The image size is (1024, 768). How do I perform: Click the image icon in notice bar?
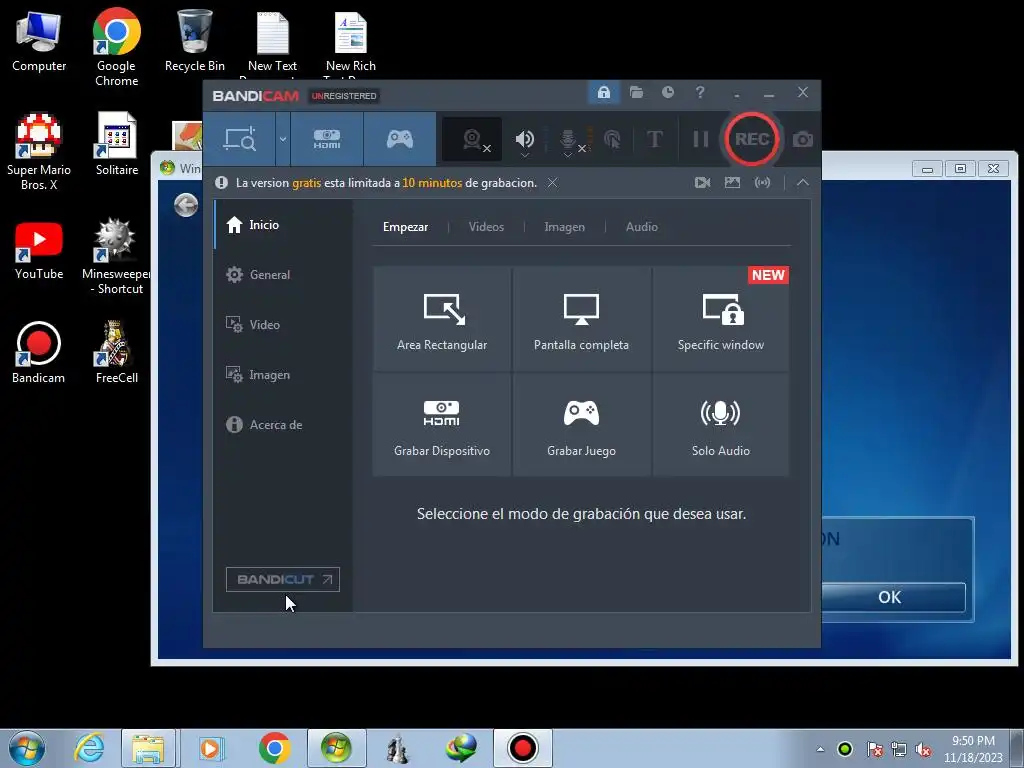click(x=732, y=183)
